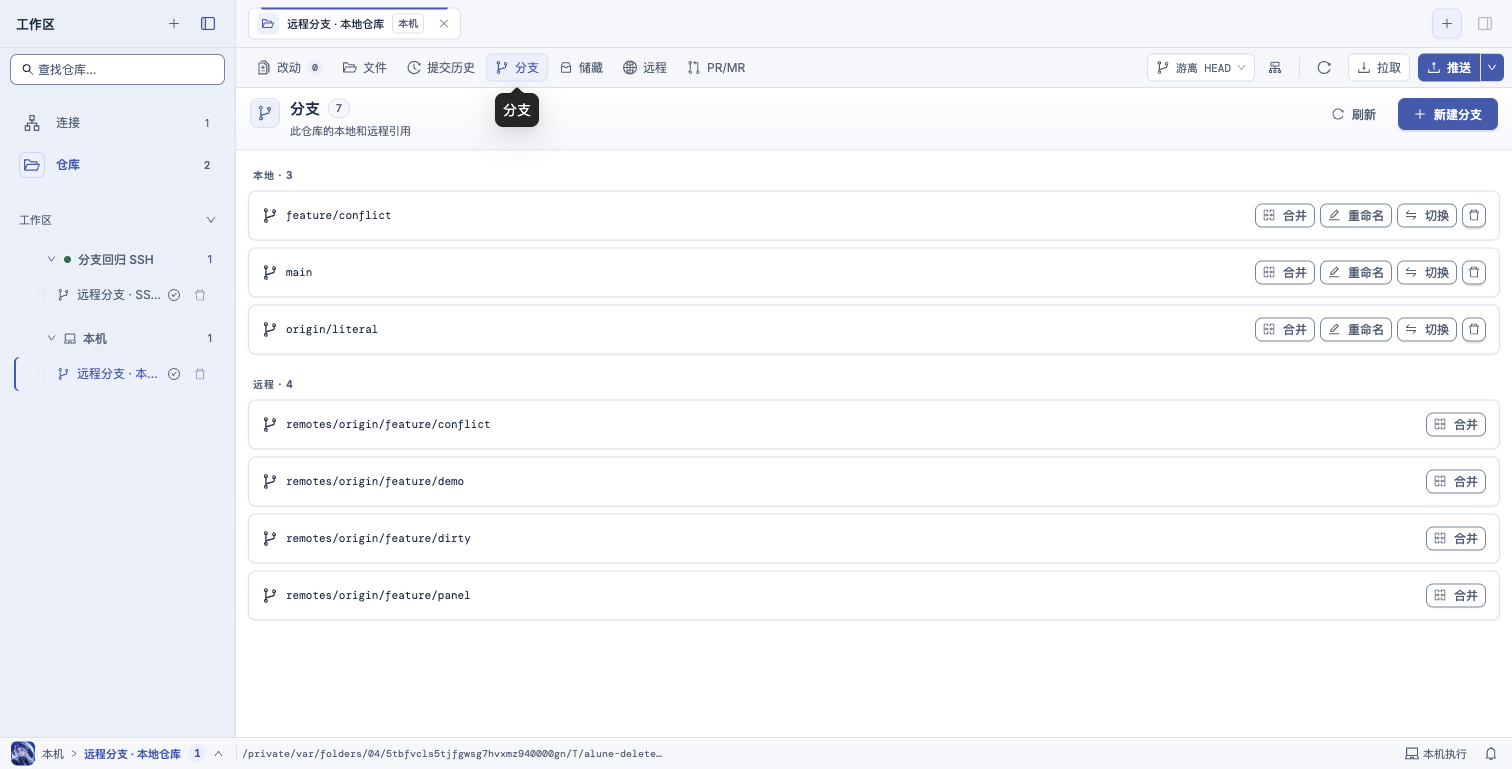Close the 远程分支 · 本地仓库 tab
The height and width of the screenshot is (769, 1512).
444,23
